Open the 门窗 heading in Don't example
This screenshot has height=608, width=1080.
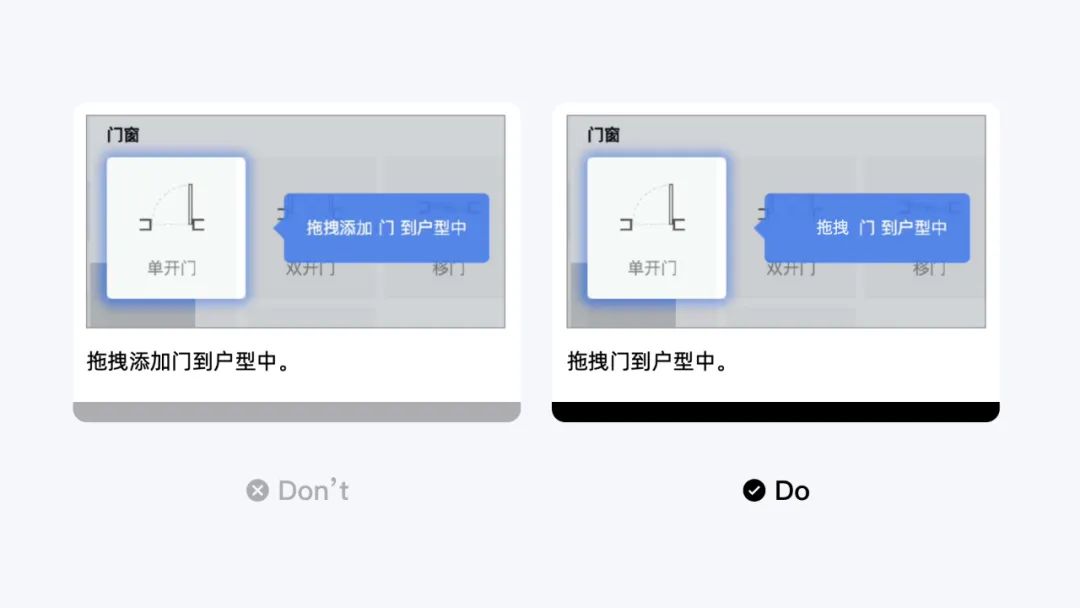[123, 135]
